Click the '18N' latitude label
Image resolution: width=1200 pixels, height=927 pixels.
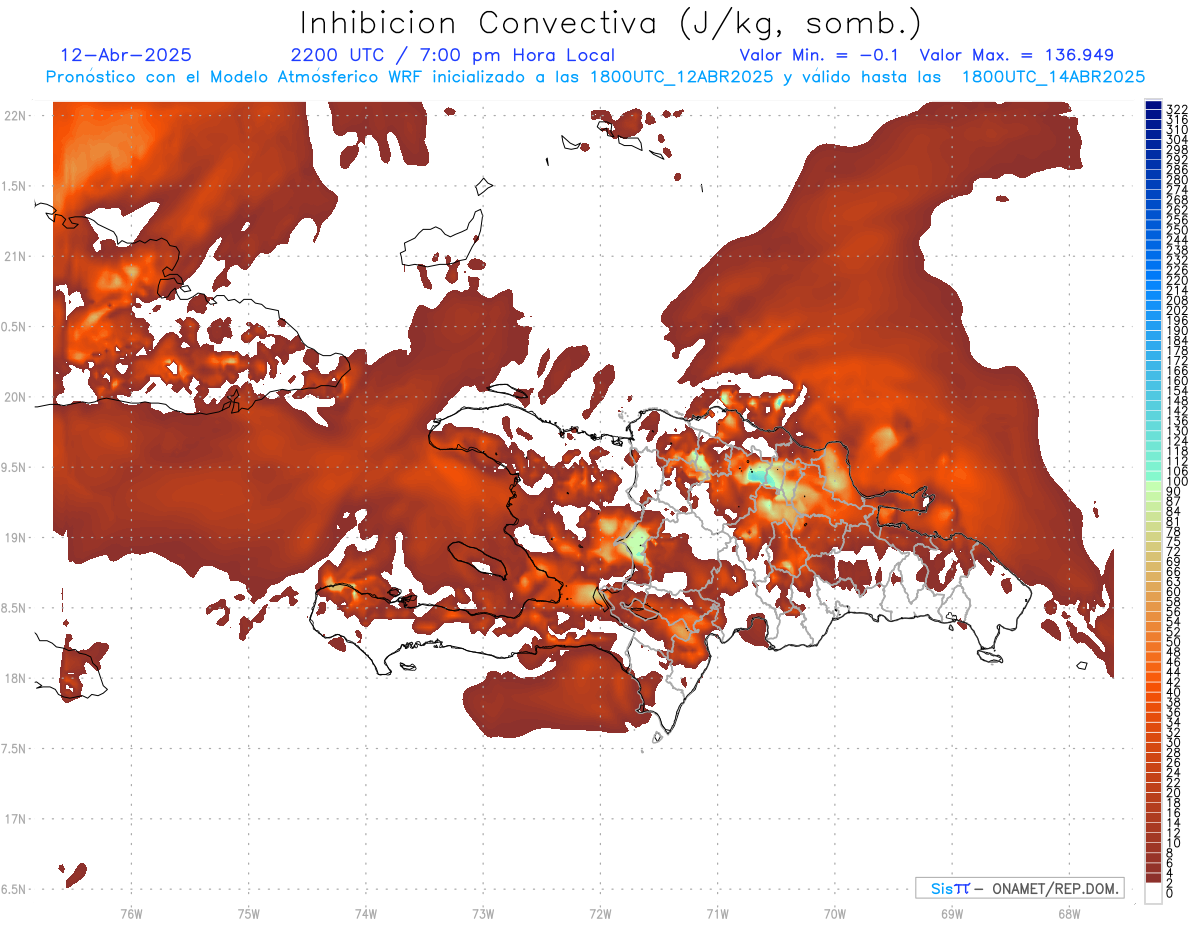click(17, 678)
